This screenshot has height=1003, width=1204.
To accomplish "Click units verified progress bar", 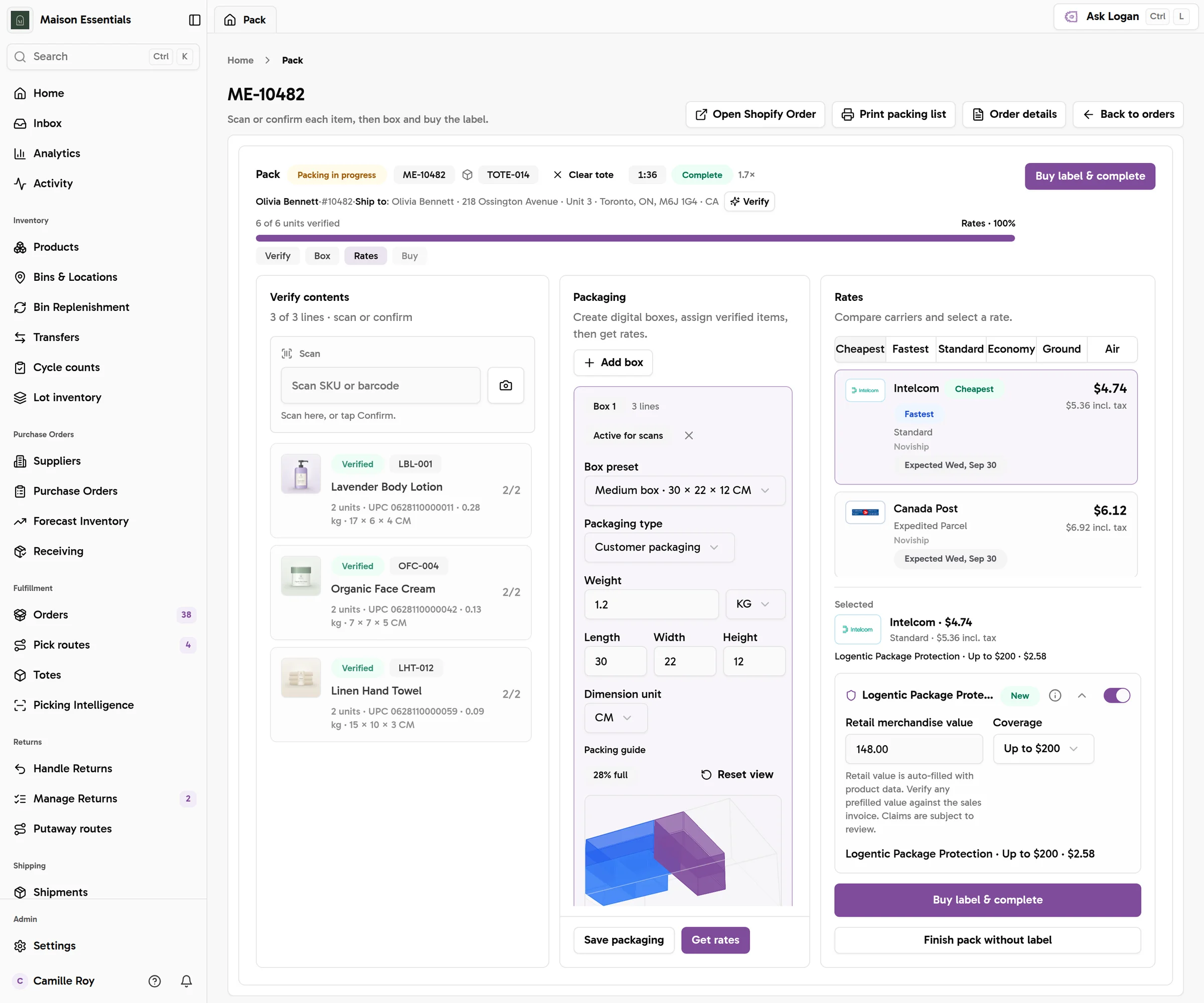I will pyautogui.click(x=635, y=238).
